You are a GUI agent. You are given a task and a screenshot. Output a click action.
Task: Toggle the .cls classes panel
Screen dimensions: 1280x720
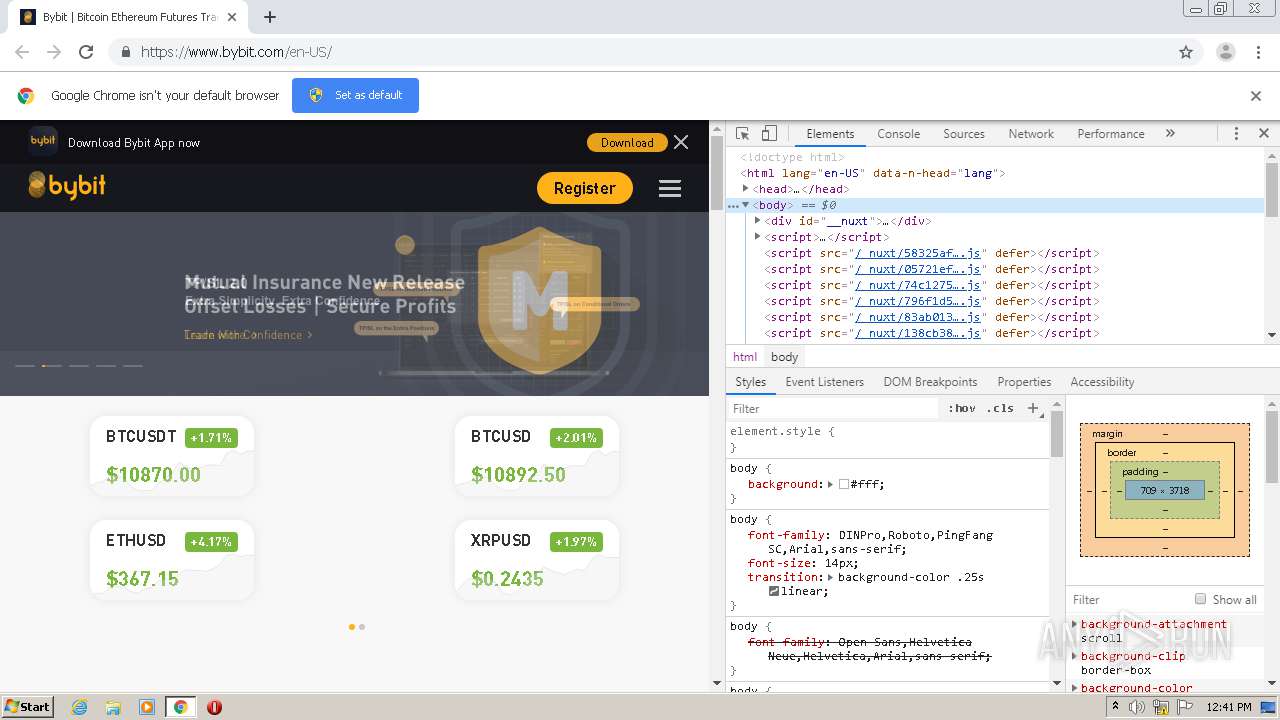point(999,408)
